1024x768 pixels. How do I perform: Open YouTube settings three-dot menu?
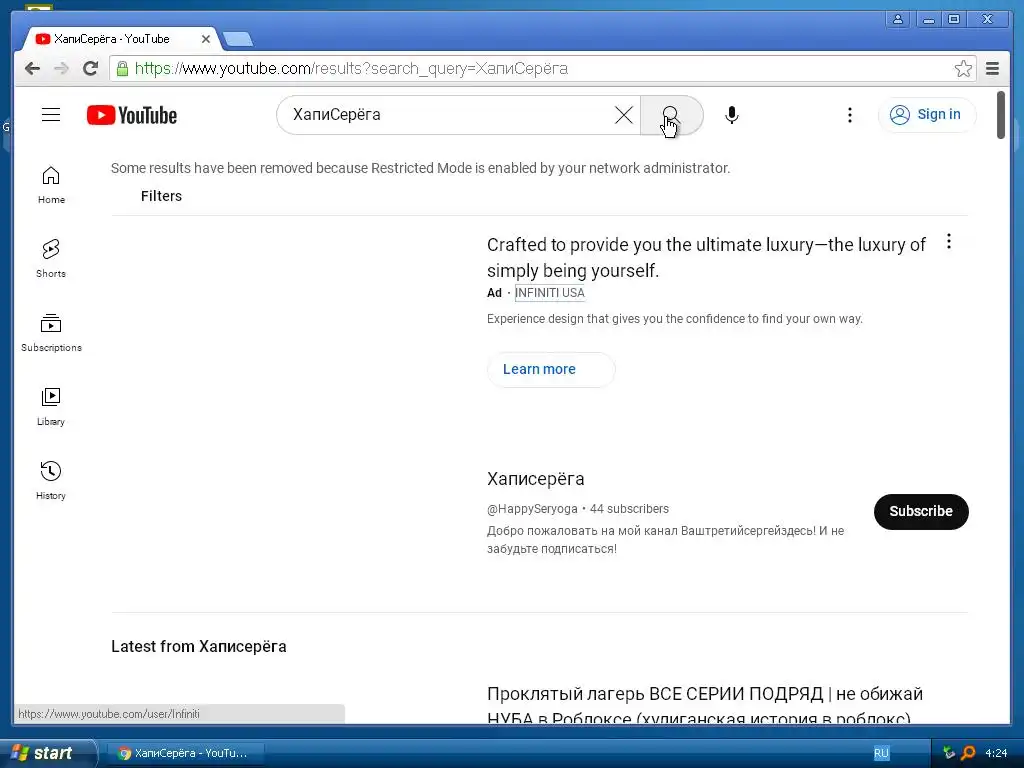(850, 115)
